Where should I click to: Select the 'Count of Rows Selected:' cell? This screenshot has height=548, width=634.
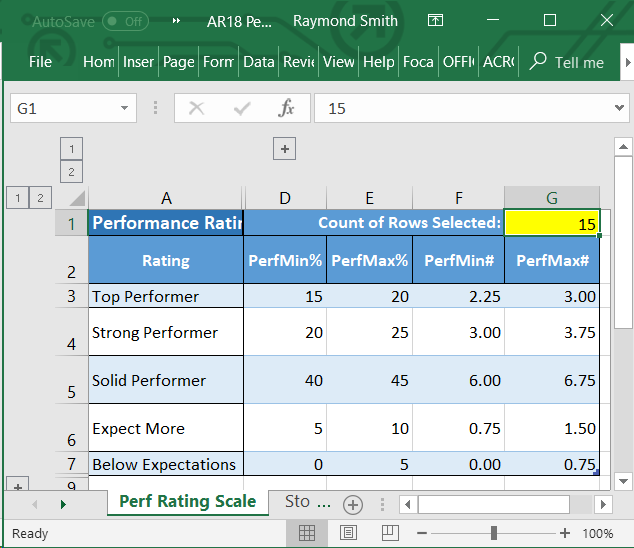[374, 222]
